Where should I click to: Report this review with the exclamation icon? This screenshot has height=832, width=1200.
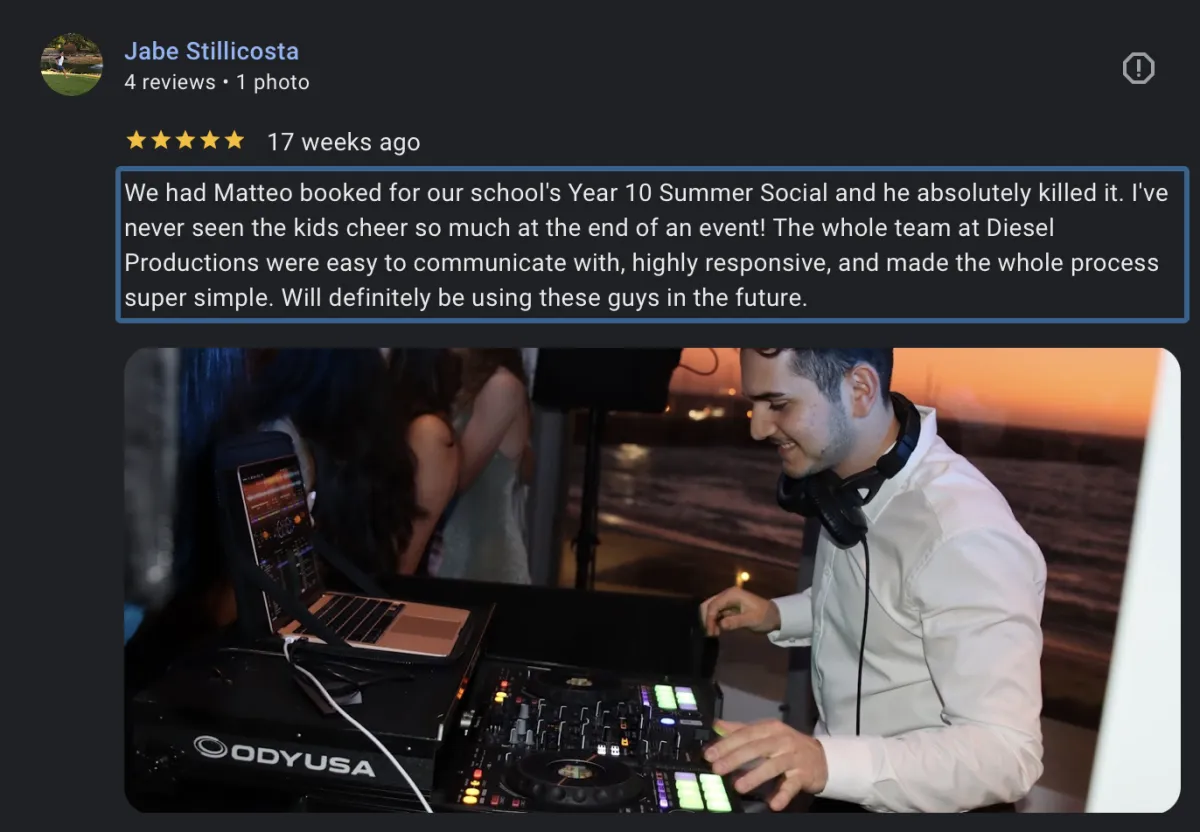click(x=1138, y=68)
